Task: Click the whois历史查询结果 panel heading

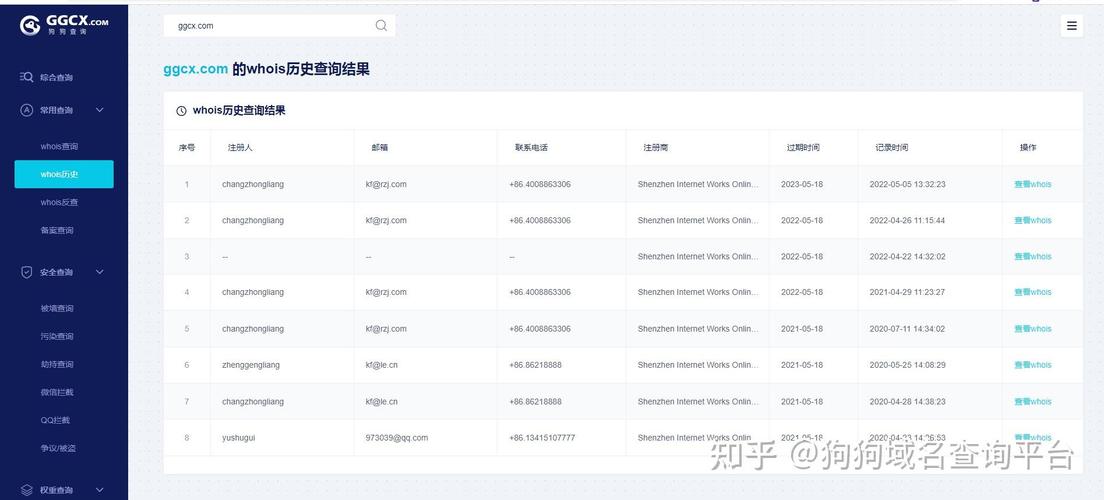Action: (x=239, y=111)
